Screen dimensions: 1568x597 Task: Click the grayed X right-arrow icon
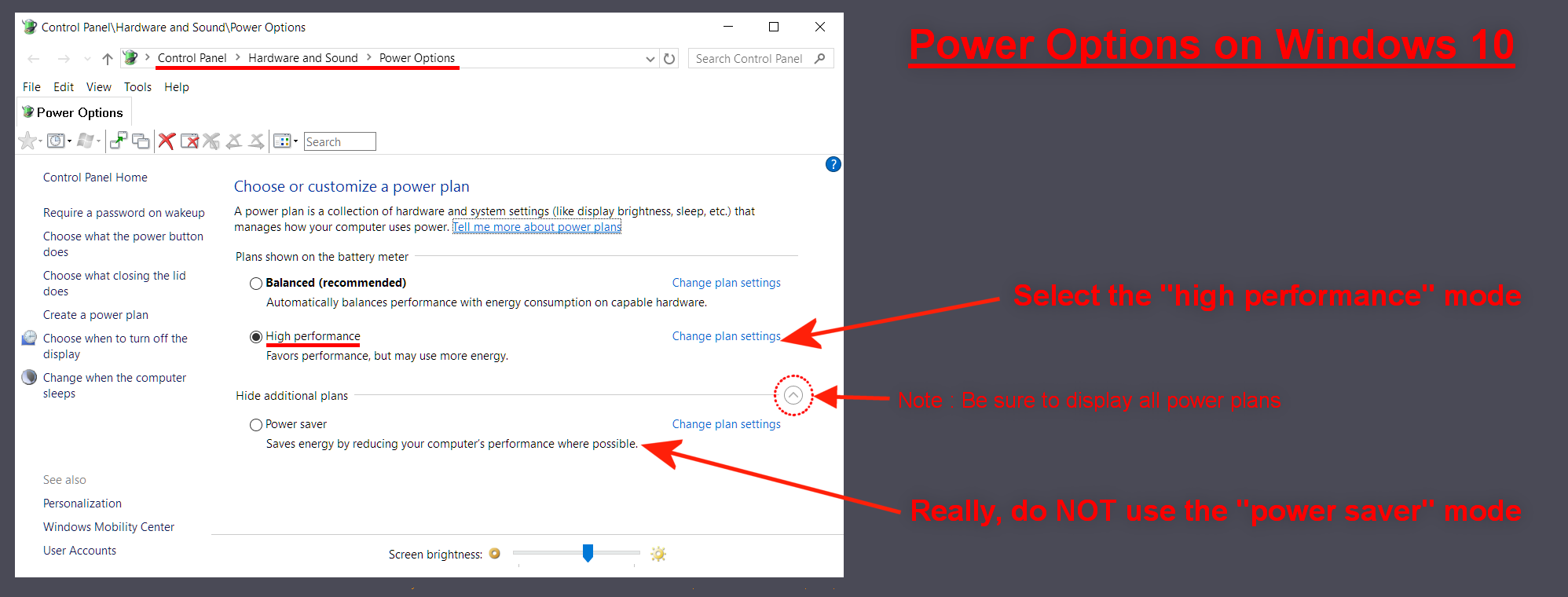click(x=257, y=141)
